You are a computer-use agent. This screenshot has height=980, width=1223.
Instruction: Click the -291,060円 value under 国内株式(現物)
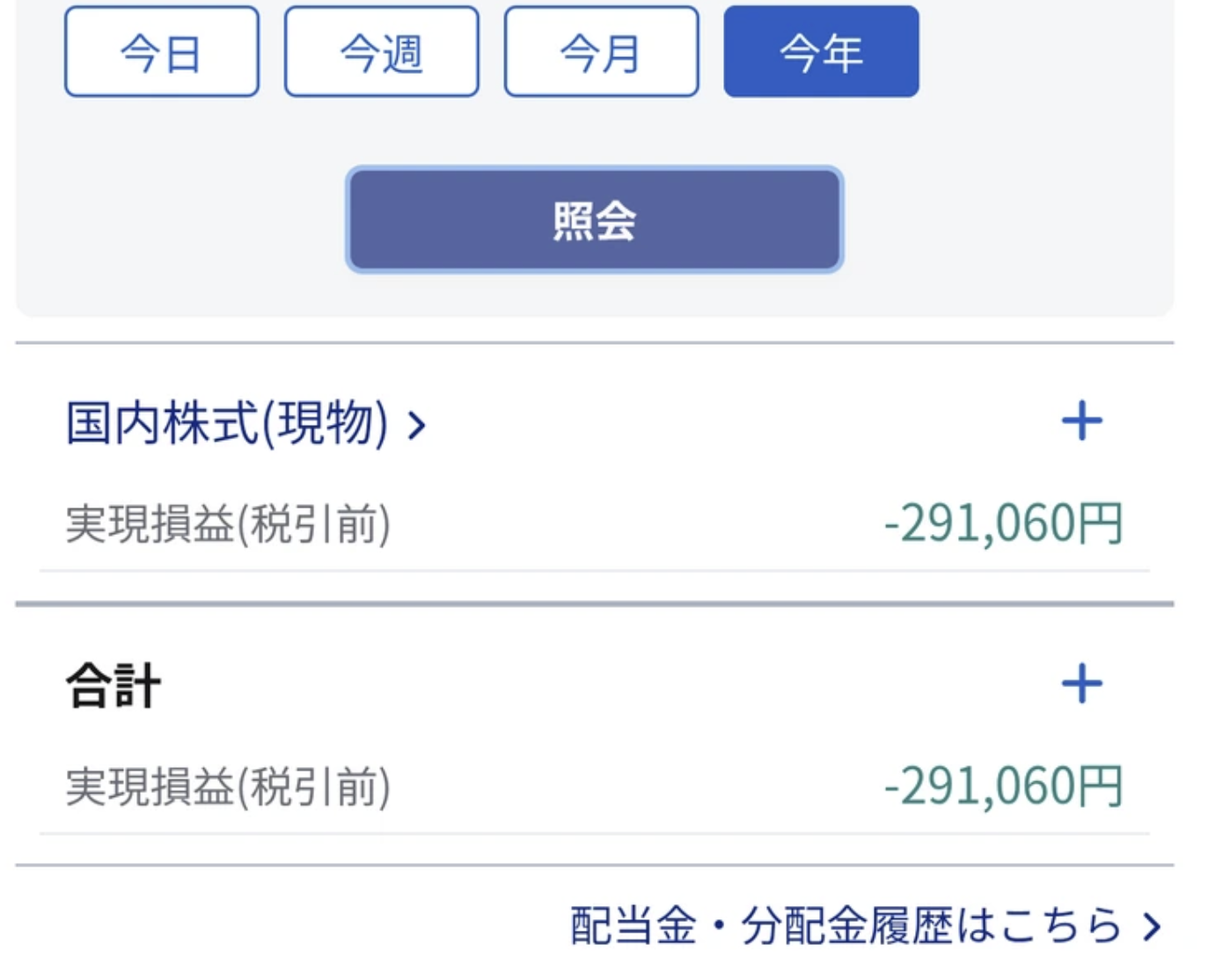(1003, 523)
